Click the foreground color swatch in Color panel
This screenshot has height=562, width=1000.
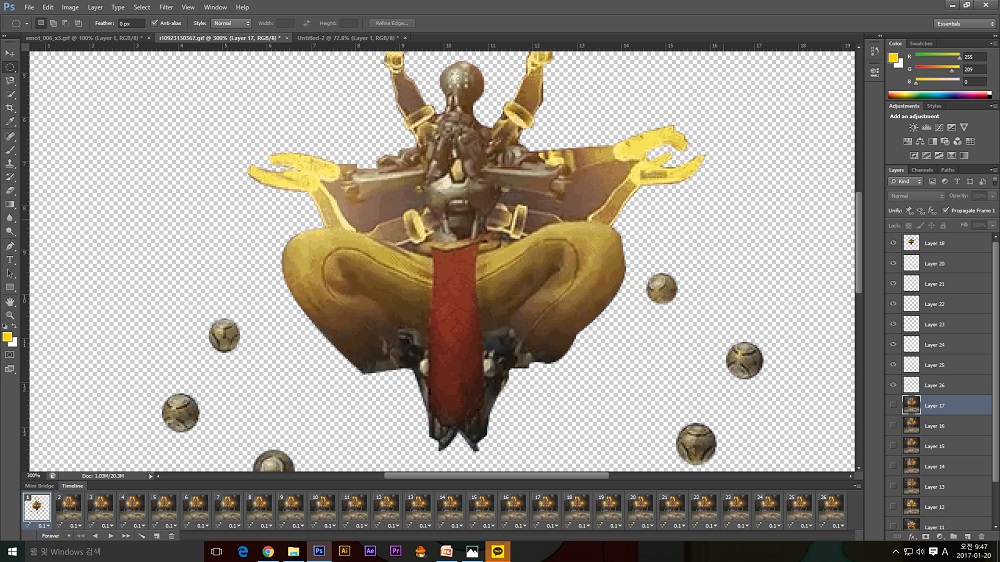893,58
